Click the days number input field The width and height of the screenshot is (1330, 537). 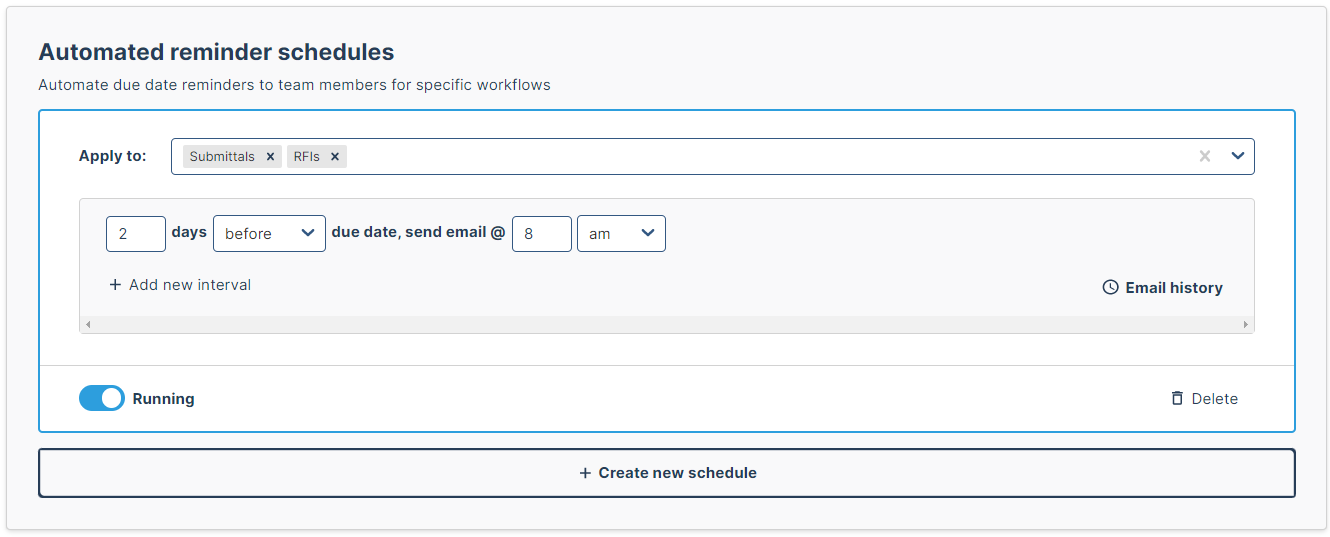click(x=136, y=233)
